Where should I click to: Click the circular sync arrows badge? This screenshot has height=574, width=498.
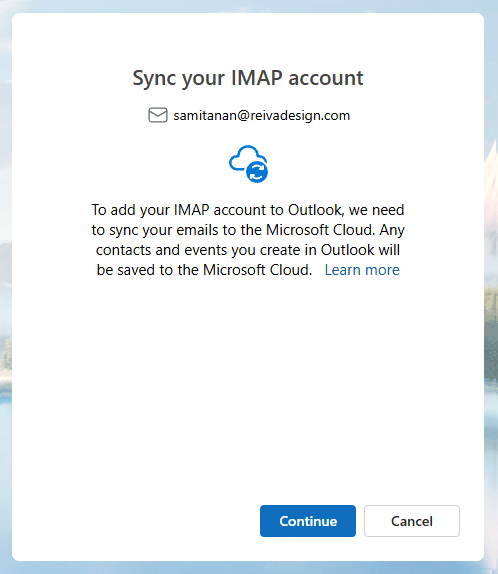(x=257, y=171)
